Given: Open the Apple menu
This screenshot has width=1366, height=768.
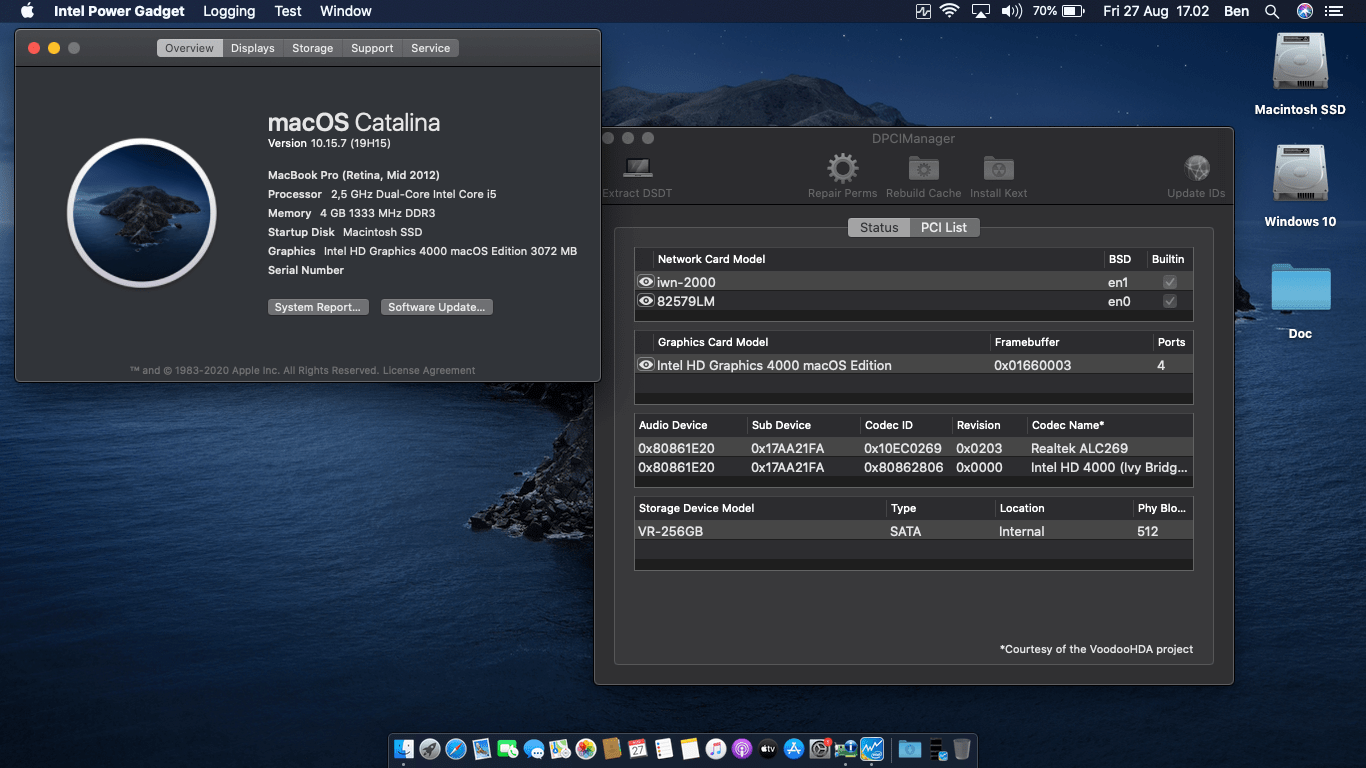Looking at the screenshot, I should click(27, 11).
